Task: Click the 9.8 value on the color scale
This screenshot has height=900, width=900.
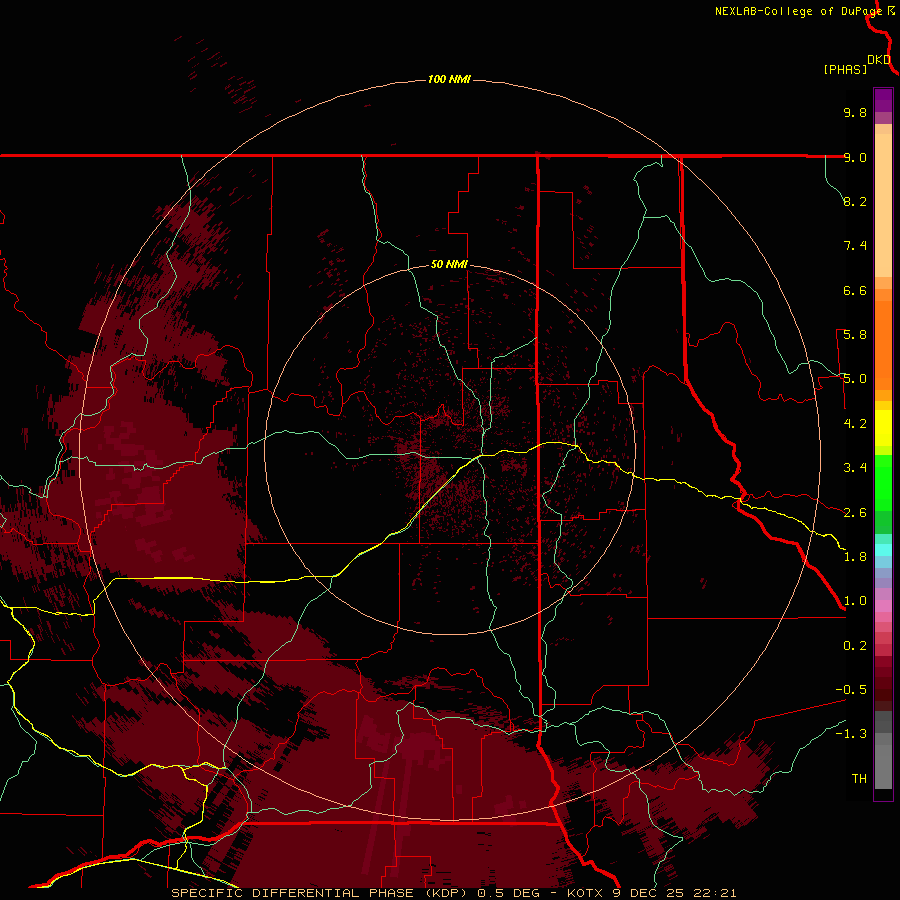Action: pyautogui.click(x=855, y=112)
